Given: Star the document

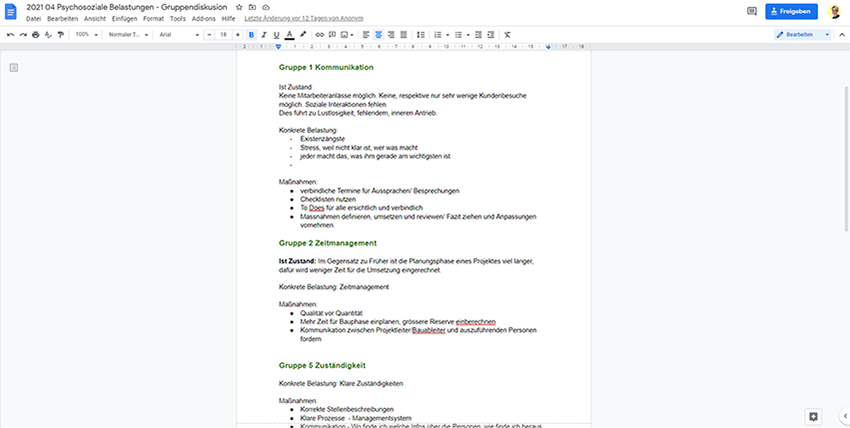Looking at the screenshot, I should tap(239, 8).
